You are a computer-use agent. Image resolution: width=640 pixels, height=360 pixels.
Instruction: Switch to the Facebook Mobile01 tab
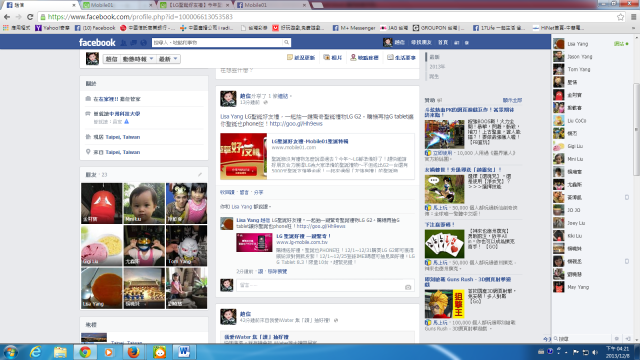coord(272,5)
